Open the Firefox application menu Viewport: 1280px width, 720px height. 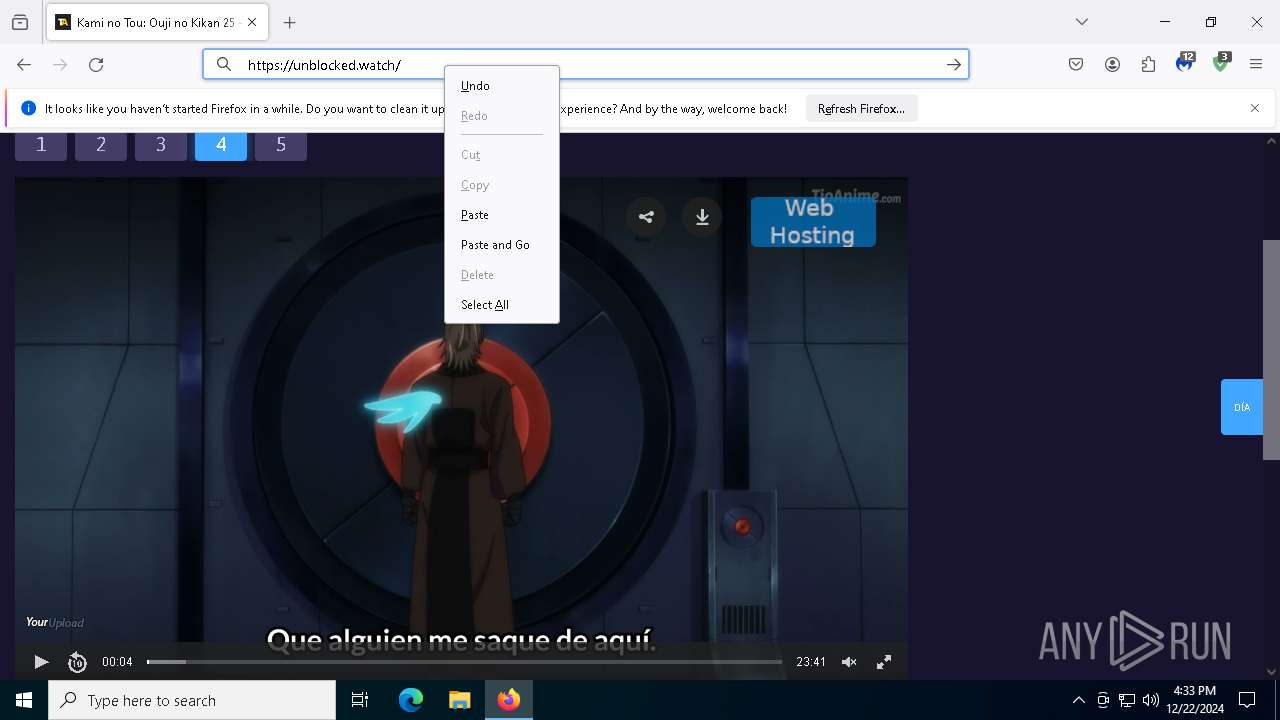(x=1256, y=64)
